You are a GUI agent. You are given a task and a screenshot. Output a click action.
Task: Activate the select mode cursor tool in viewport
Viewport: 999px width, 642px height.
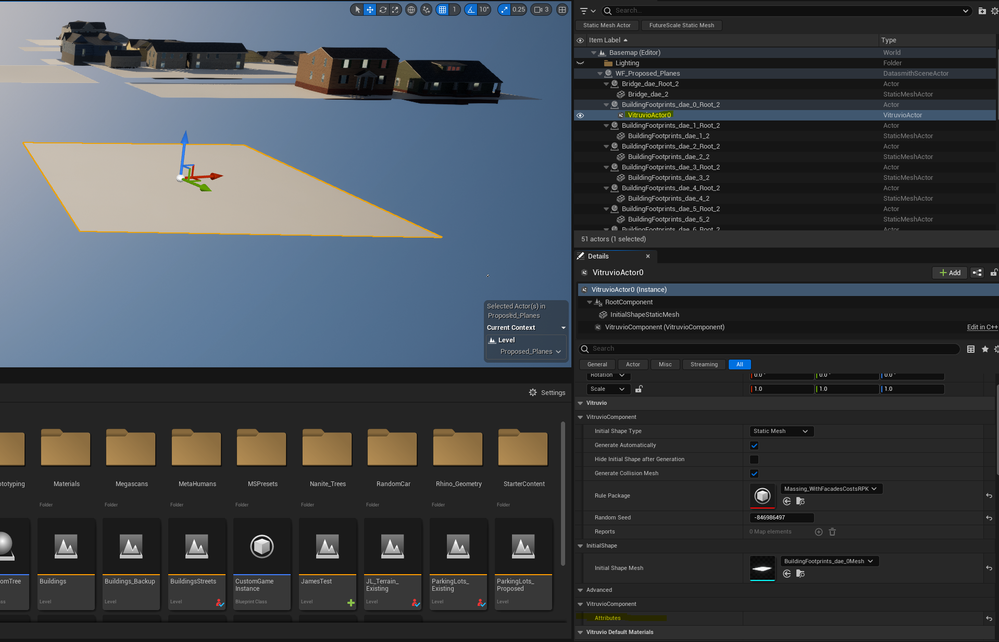358,10
